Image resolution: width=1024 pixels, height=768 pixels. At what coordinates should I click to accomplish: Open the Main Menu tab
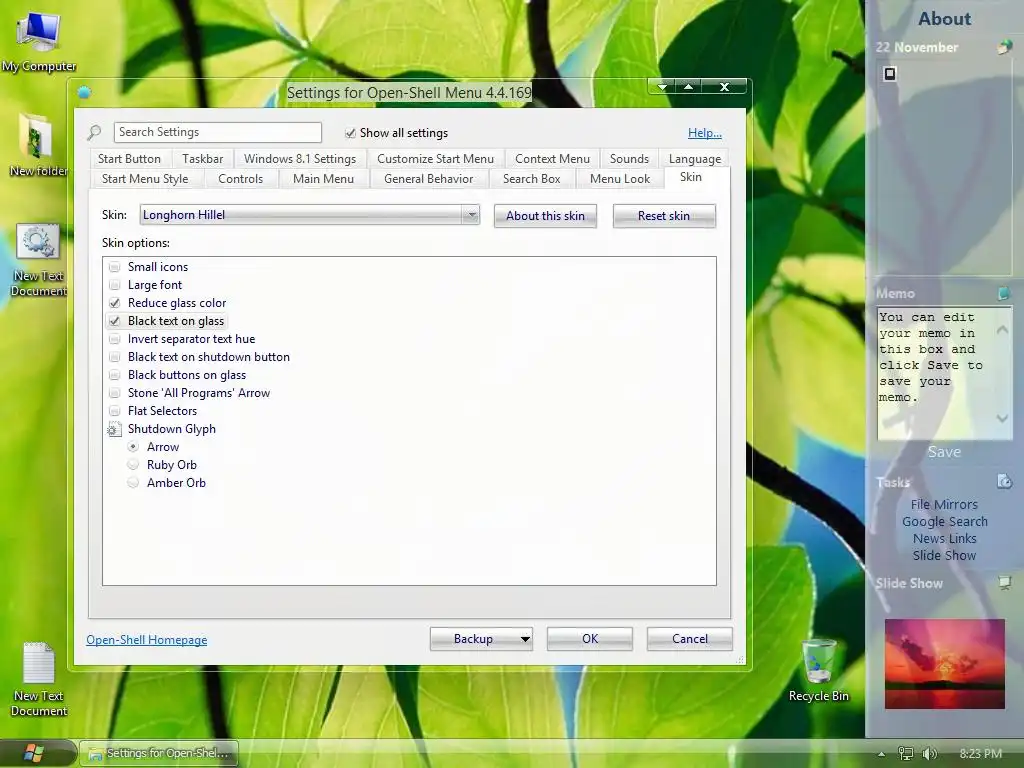(x=323, y=179)
